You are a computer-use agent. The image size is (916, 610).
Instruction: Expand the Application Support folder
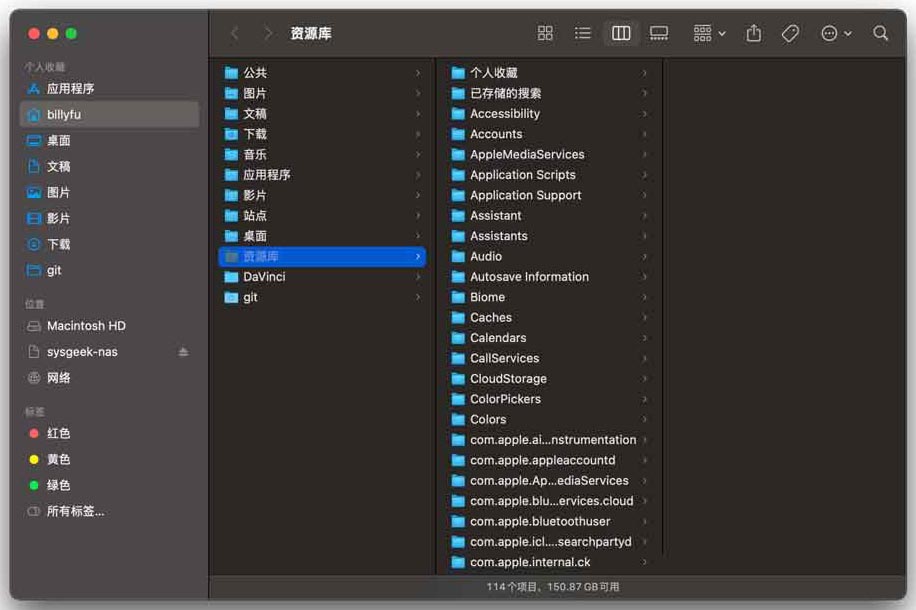525,195
